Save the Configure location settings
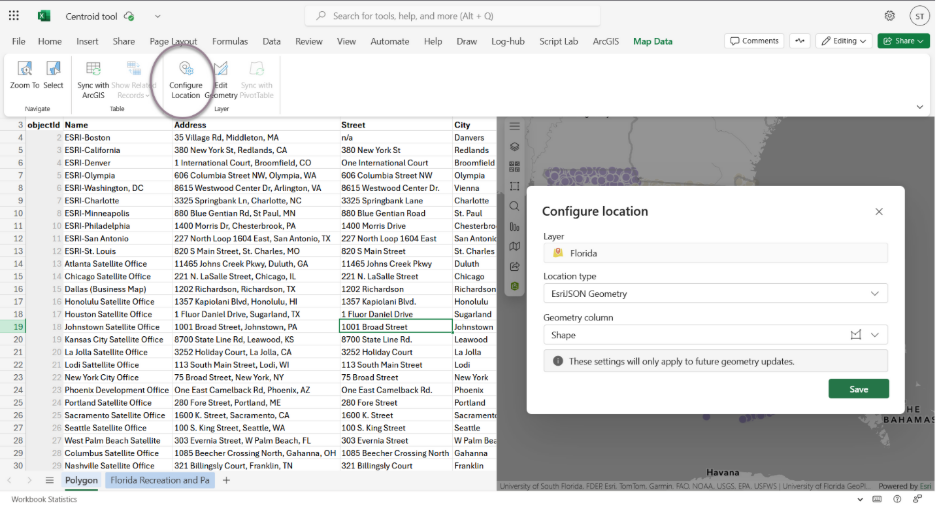This screenshot has height=505, width=936. tap(858, 389)
